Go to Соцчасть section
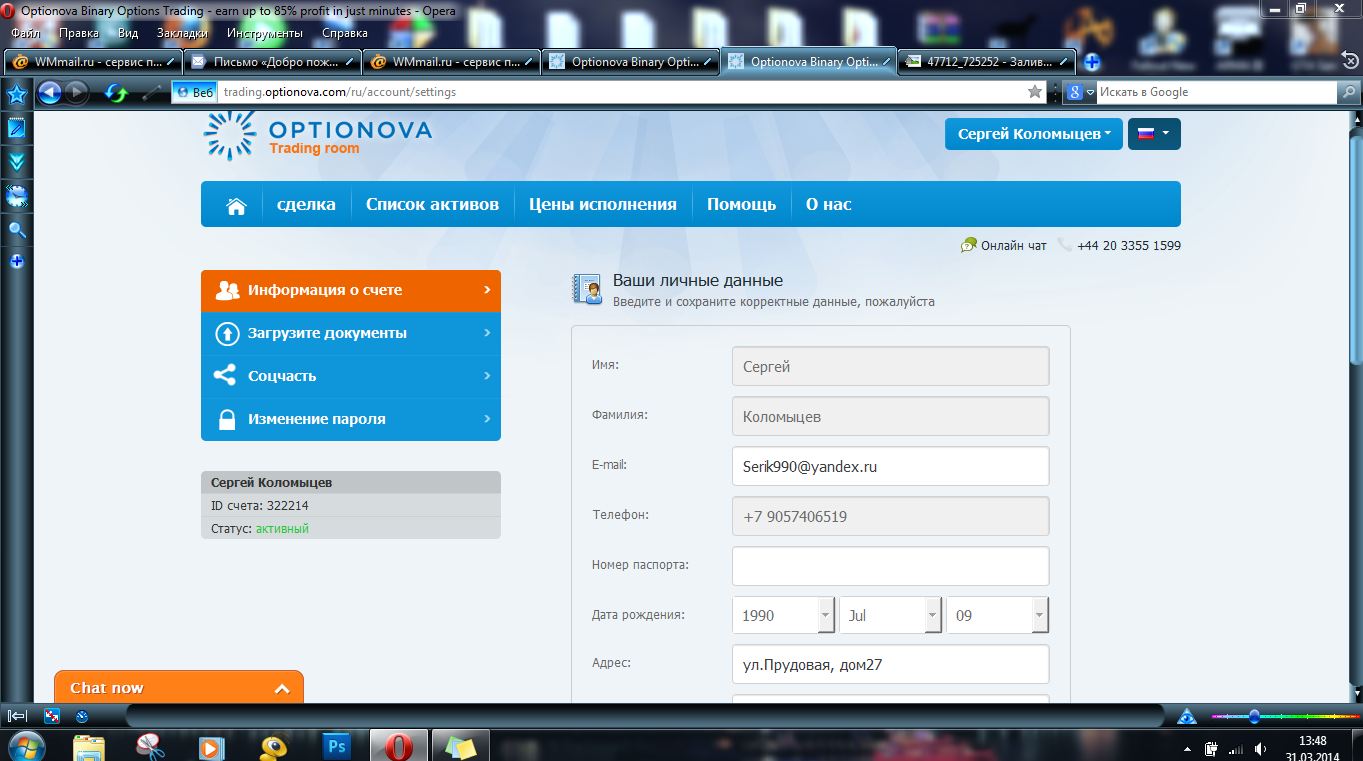 coord(351,376)
